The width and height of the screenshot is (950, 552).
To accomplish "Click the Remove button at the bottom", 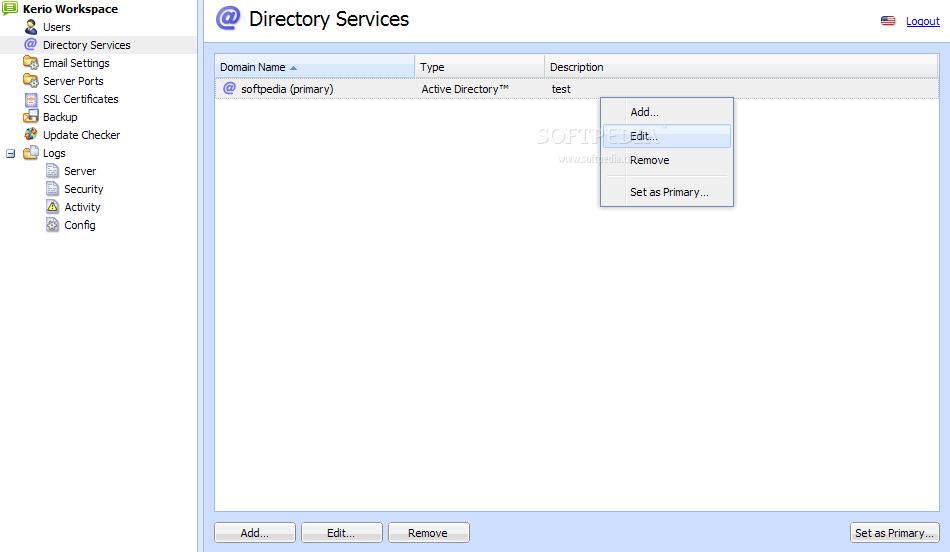I will click(428, 533).
